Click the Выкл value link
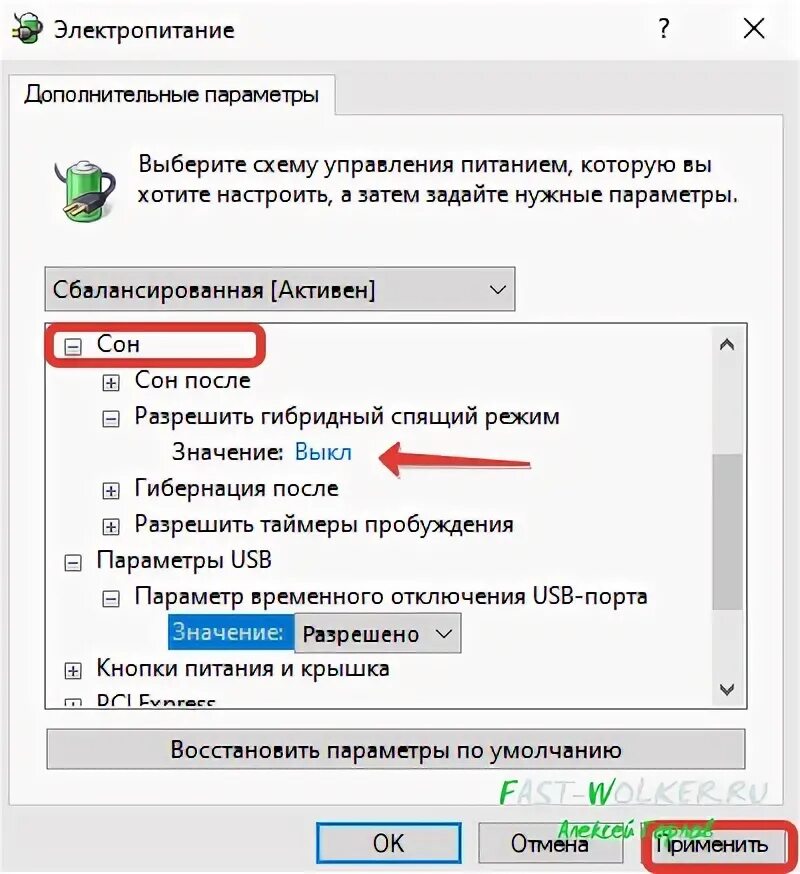 pos(323,452)
